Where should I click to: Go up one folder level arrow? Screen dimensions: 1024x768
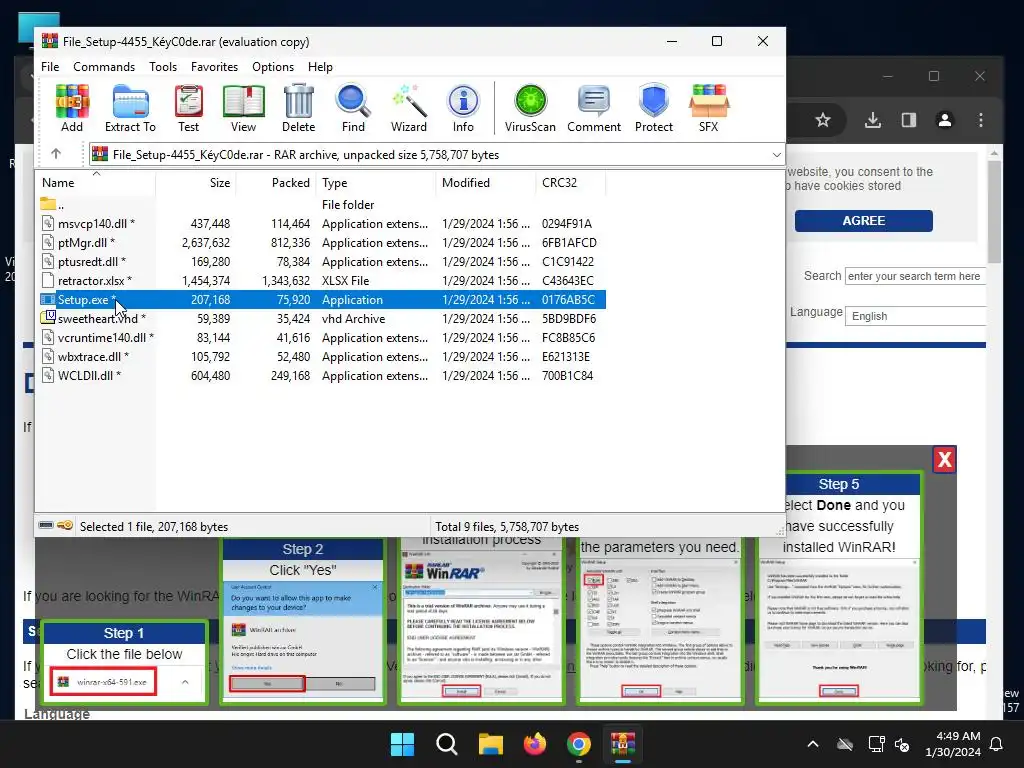(56, 154)
